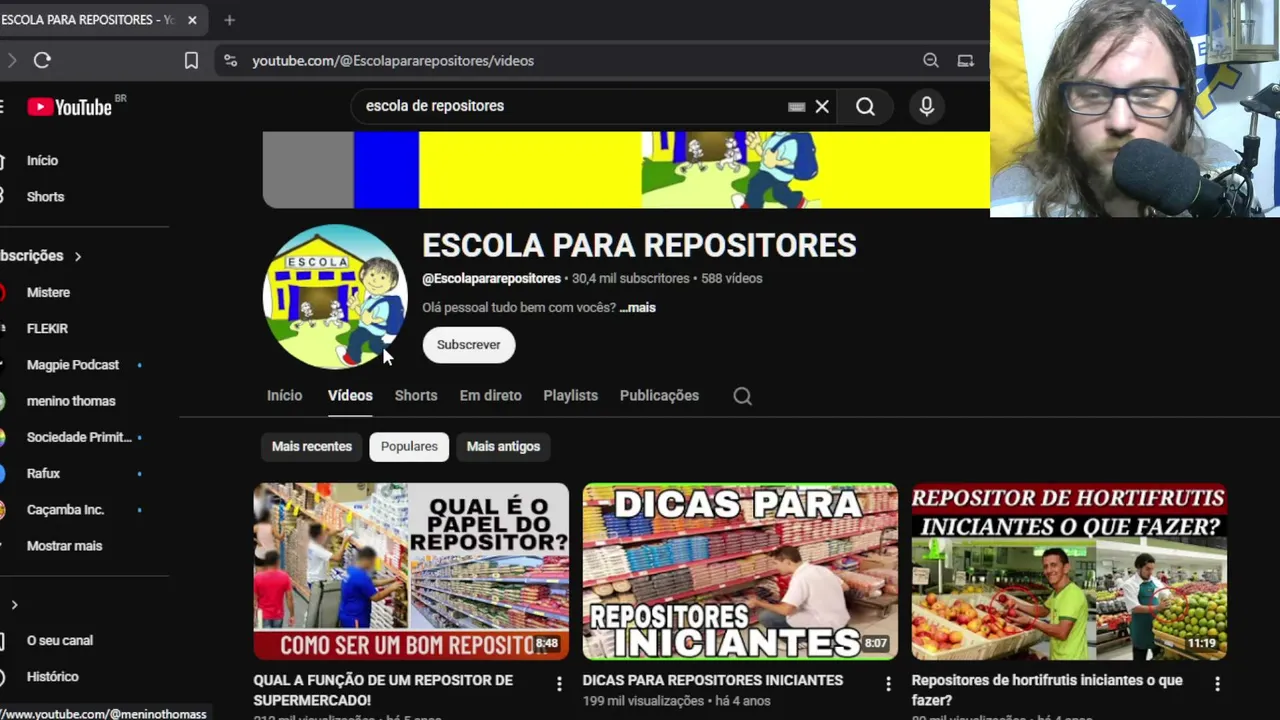Open Início in the left sidebar
This screenshot has width=1280, height=720.
tap(42, 160)
